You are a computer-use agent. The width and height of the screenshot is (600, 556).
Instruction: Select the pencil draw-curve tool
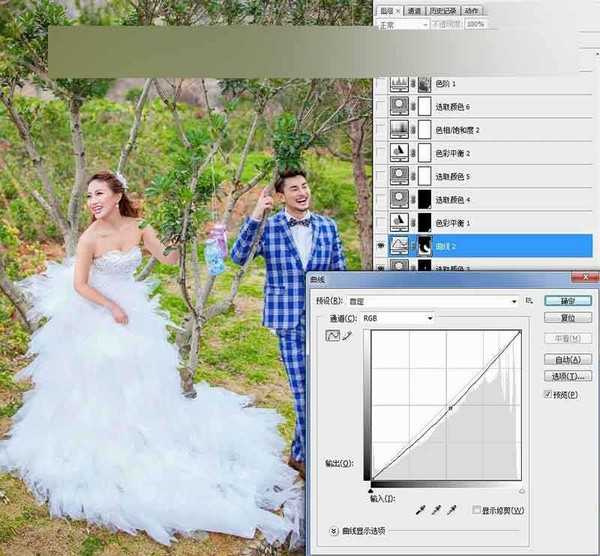[348, 337]
